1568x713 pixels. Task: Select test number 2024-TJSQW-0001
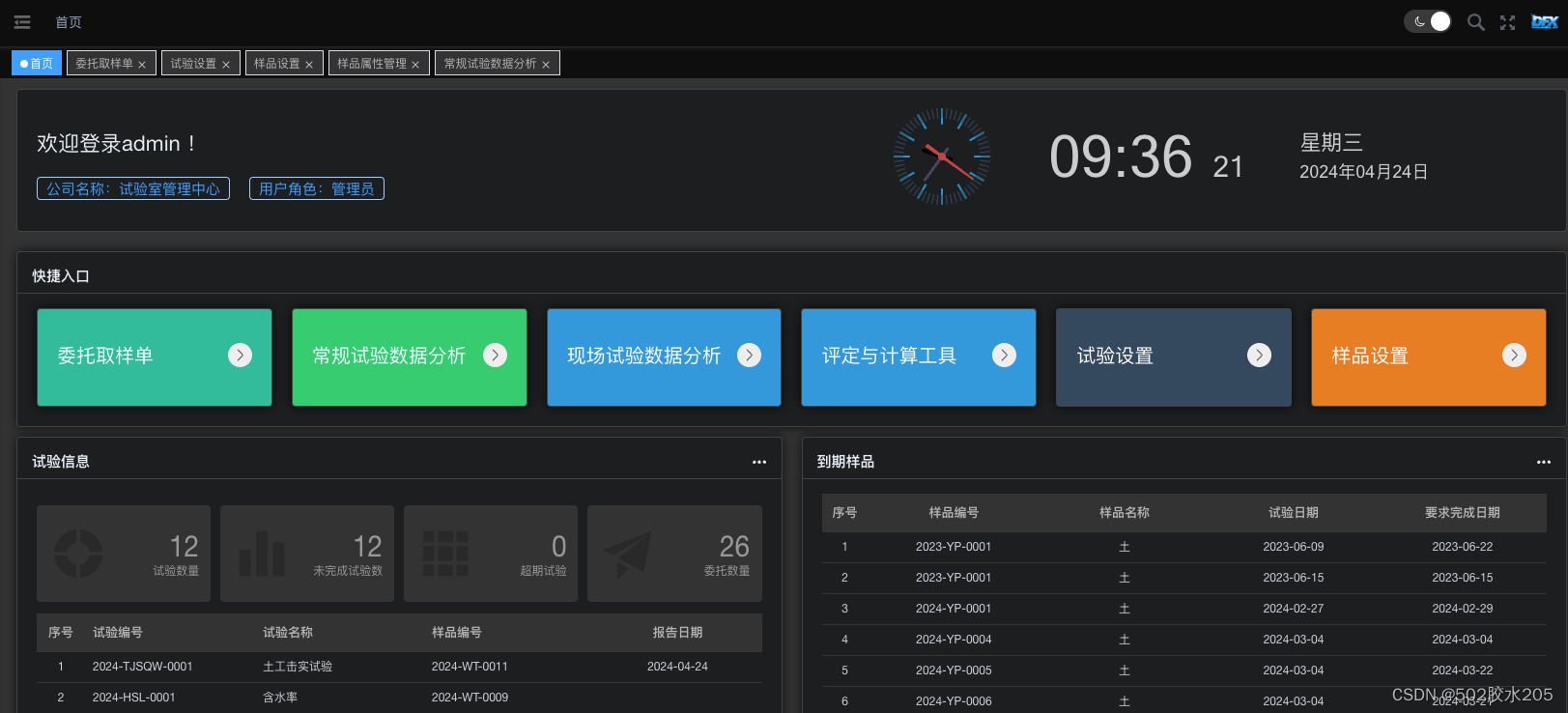pyautogui.click(x=142, y=667)
